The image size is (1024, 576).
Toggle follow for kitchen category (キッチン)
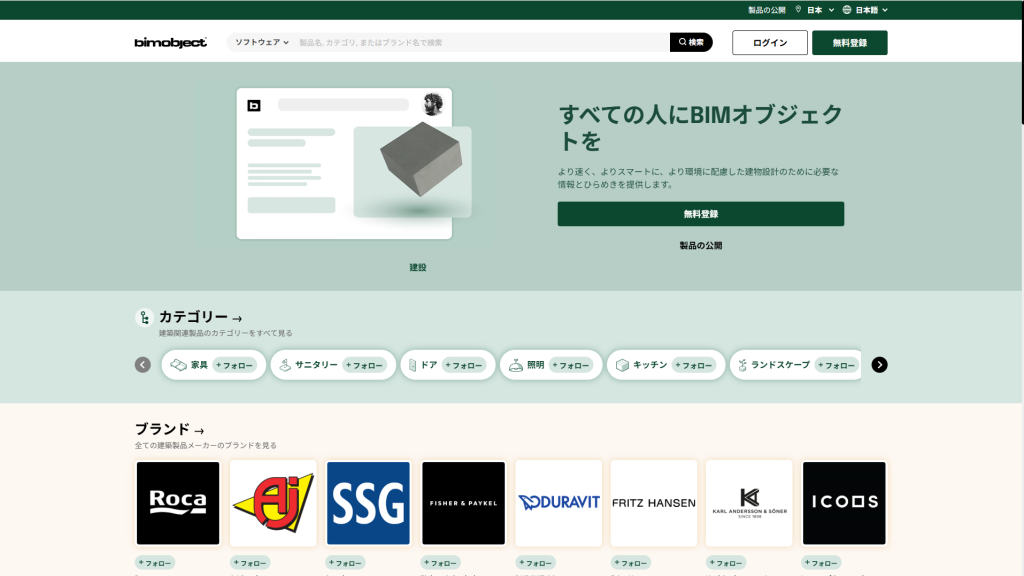[x=694, y=365]
